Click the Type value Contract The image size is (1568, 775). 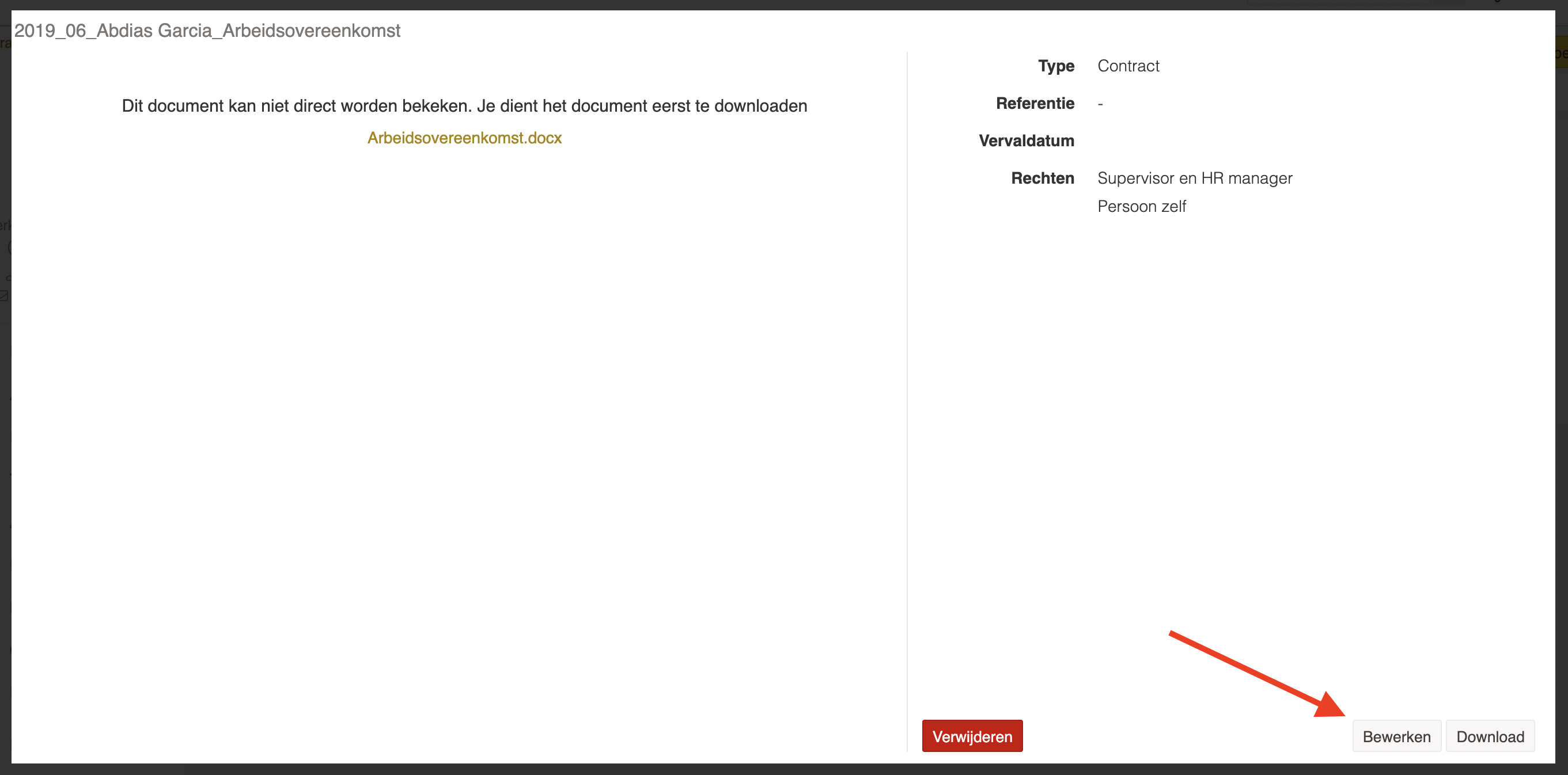tap(1128, 66)
